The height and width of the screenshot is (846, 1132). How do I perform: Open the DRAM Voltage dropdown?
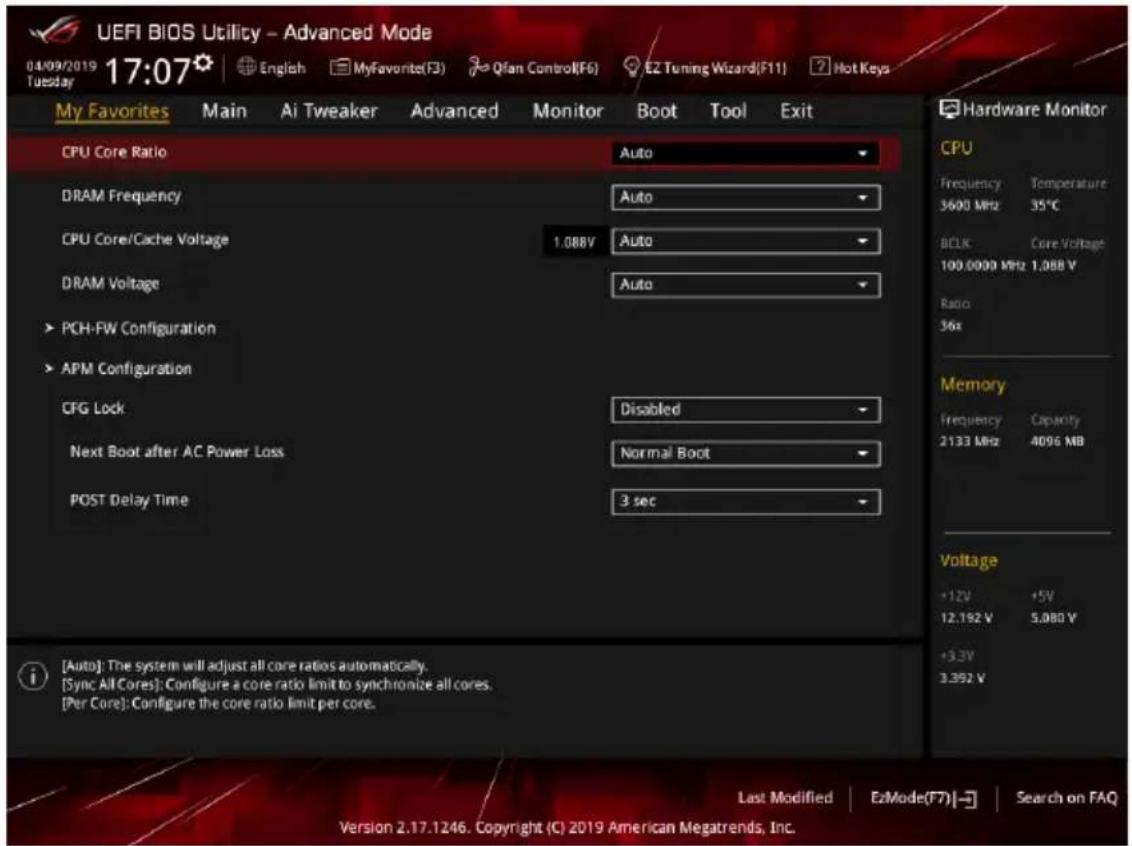pyautogui.click(x=745, y=285)
